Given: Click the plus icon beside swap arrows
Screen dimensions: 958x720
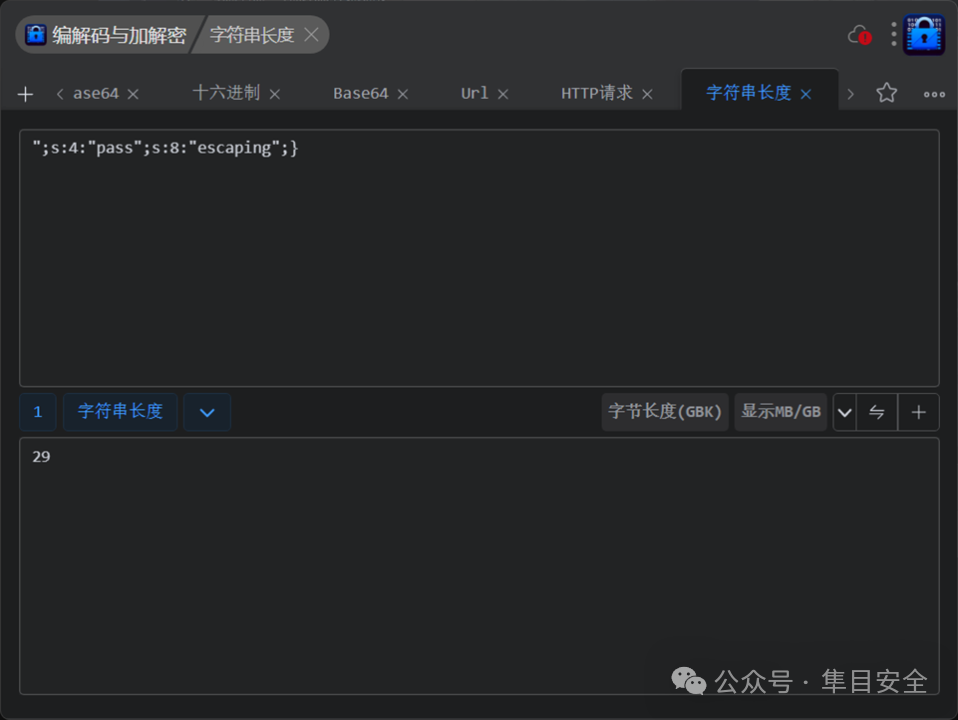Looking at the screenshot, I should click(918, 413).
